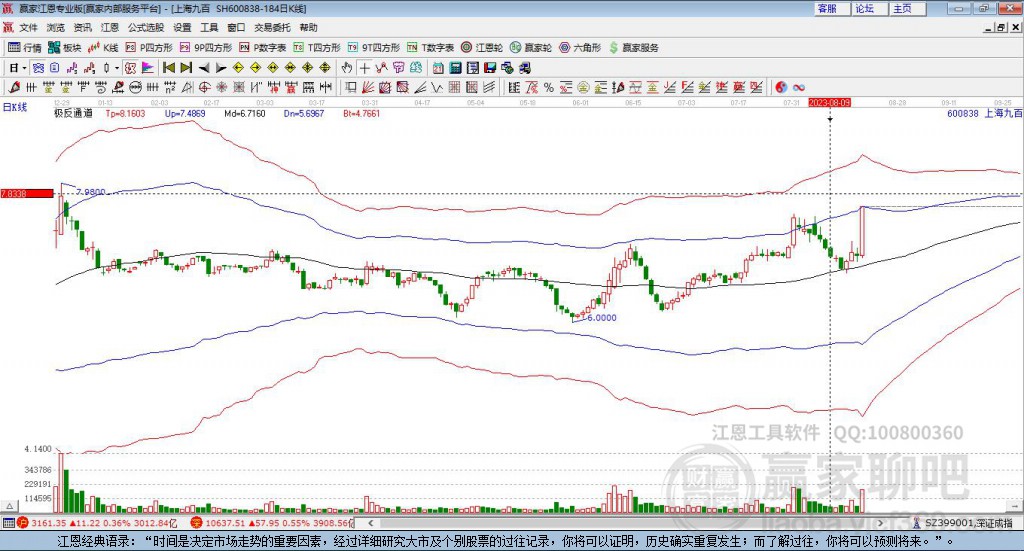
Task: Jump to first bar with skip-left icon
Action: pos(168,68)
